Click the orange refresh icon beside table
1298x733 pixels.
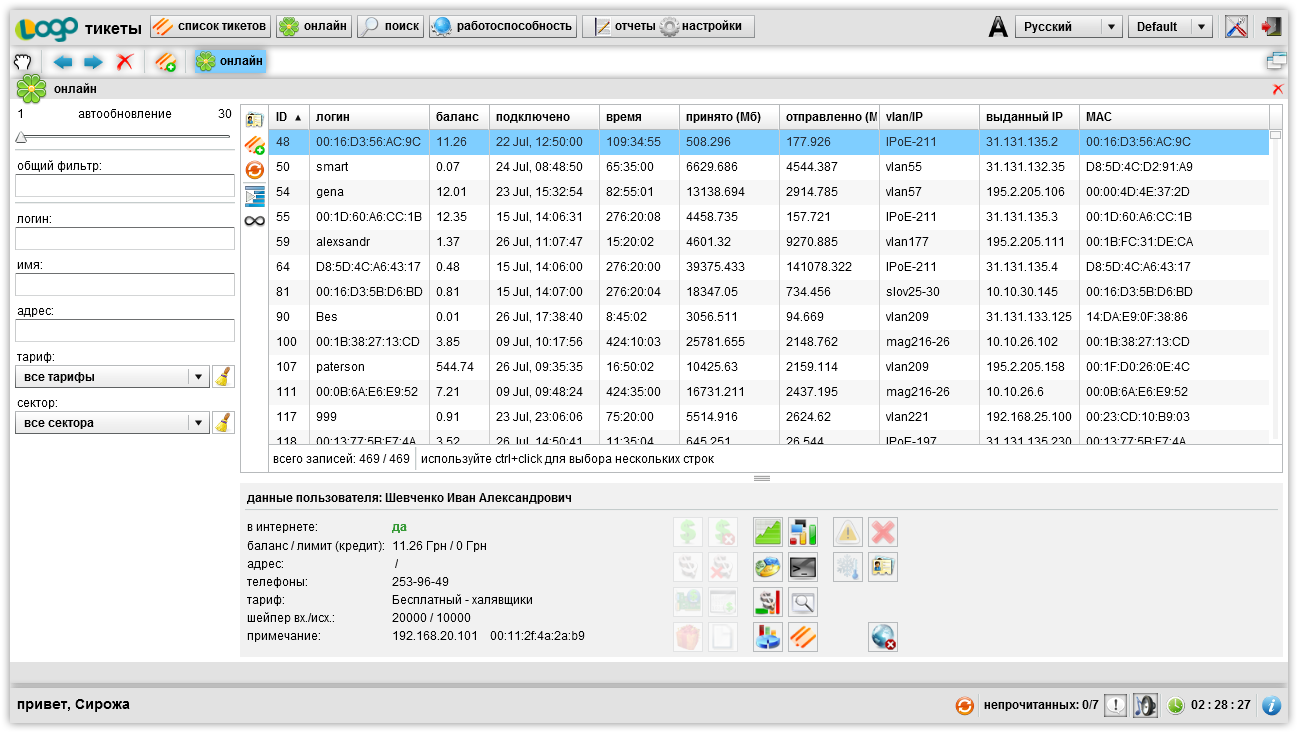(254, 170)
